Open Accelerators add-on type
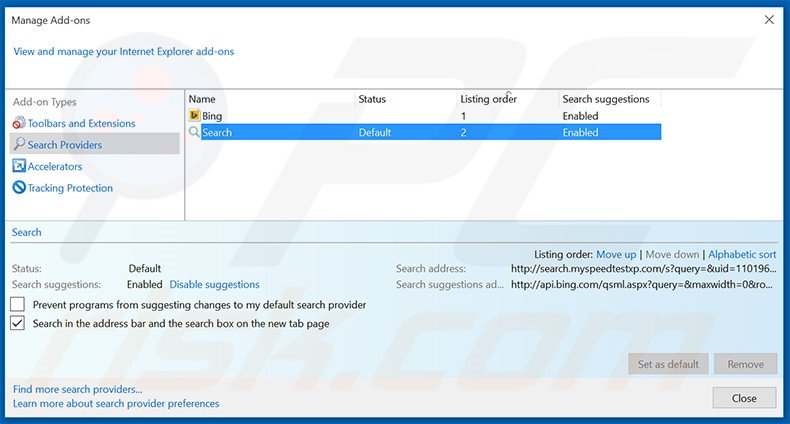The image size is (790, 424). coord(55,166)
